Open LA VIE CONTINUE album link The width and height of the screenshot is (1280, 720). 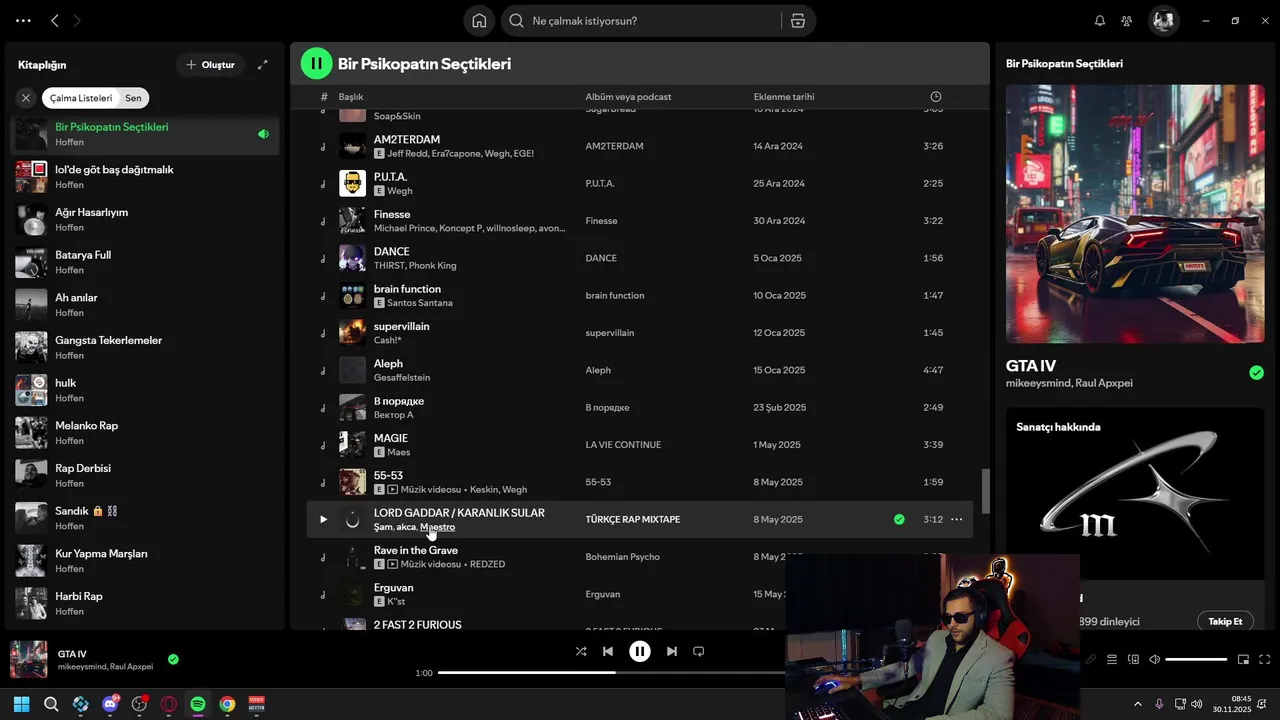[623, 445]
